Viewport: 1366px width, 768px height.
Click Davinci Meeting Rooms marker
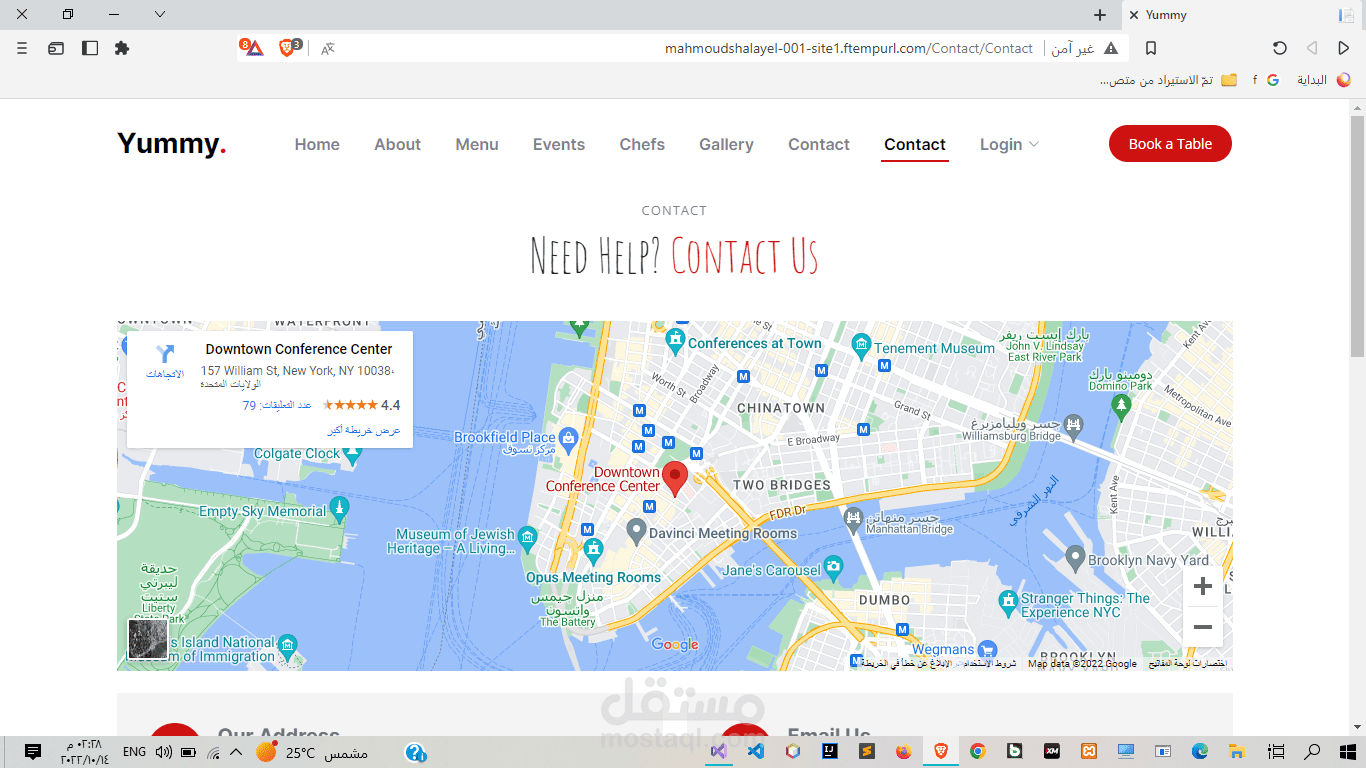click(x=636, y=531)
